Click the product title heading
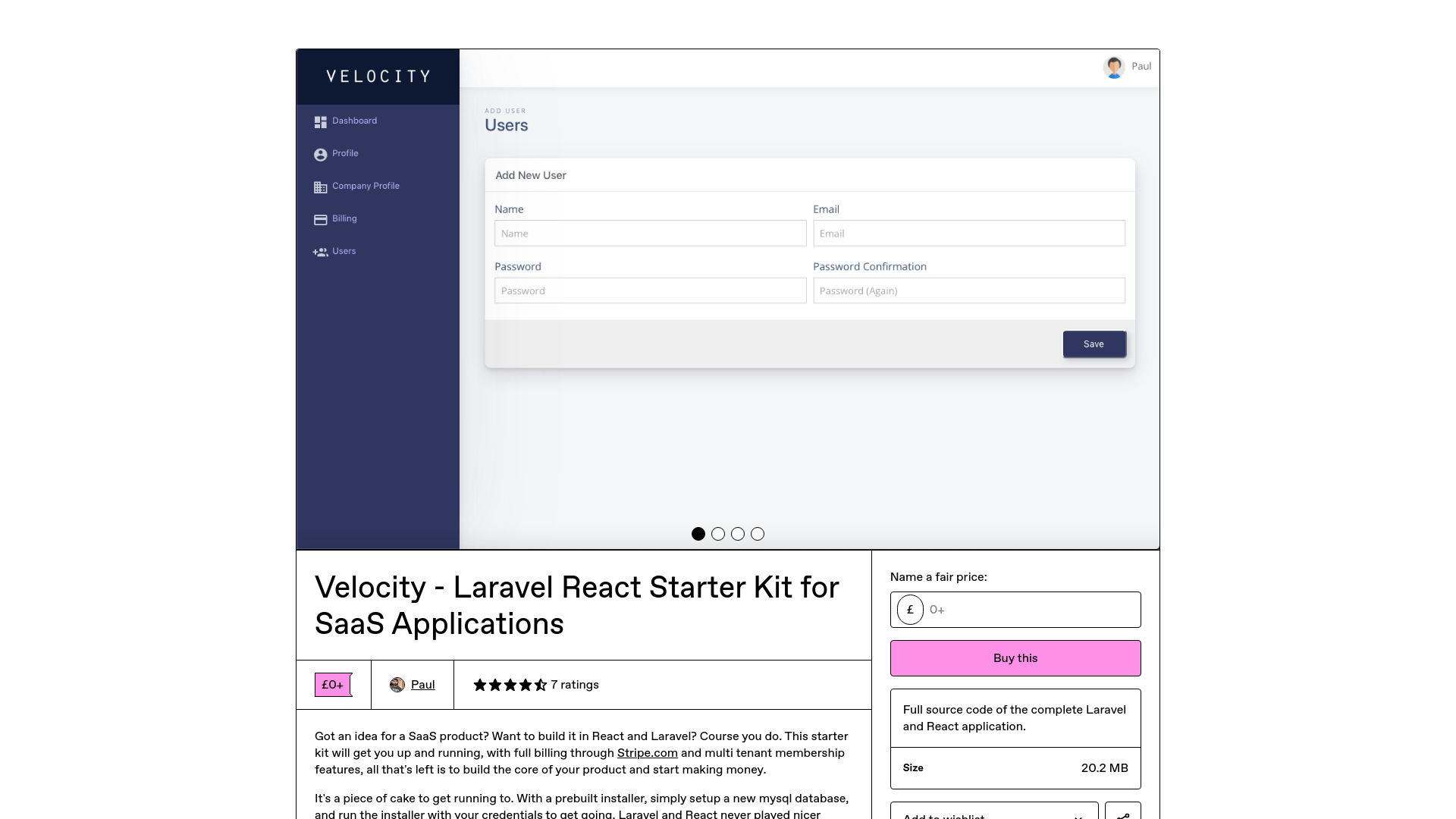 click(577, 605)
